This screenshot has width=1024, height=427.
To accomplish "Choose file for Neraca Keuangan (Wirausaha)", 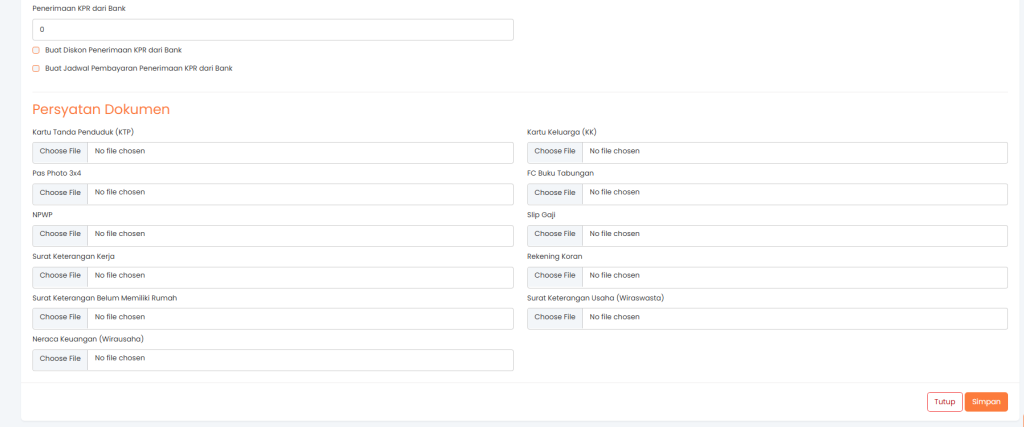I will (x=60, y=358).
